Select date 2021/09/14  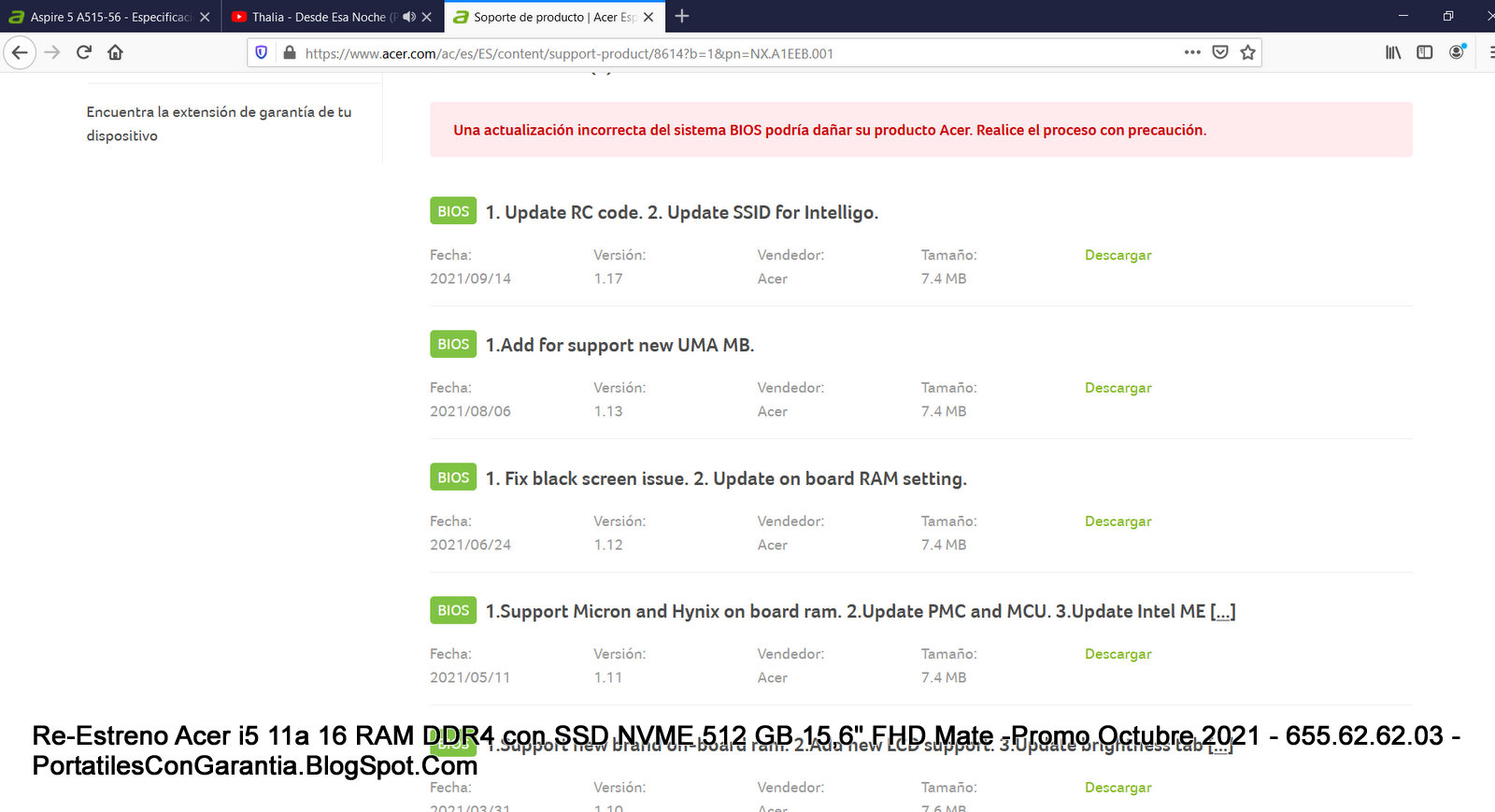(470, 278)
